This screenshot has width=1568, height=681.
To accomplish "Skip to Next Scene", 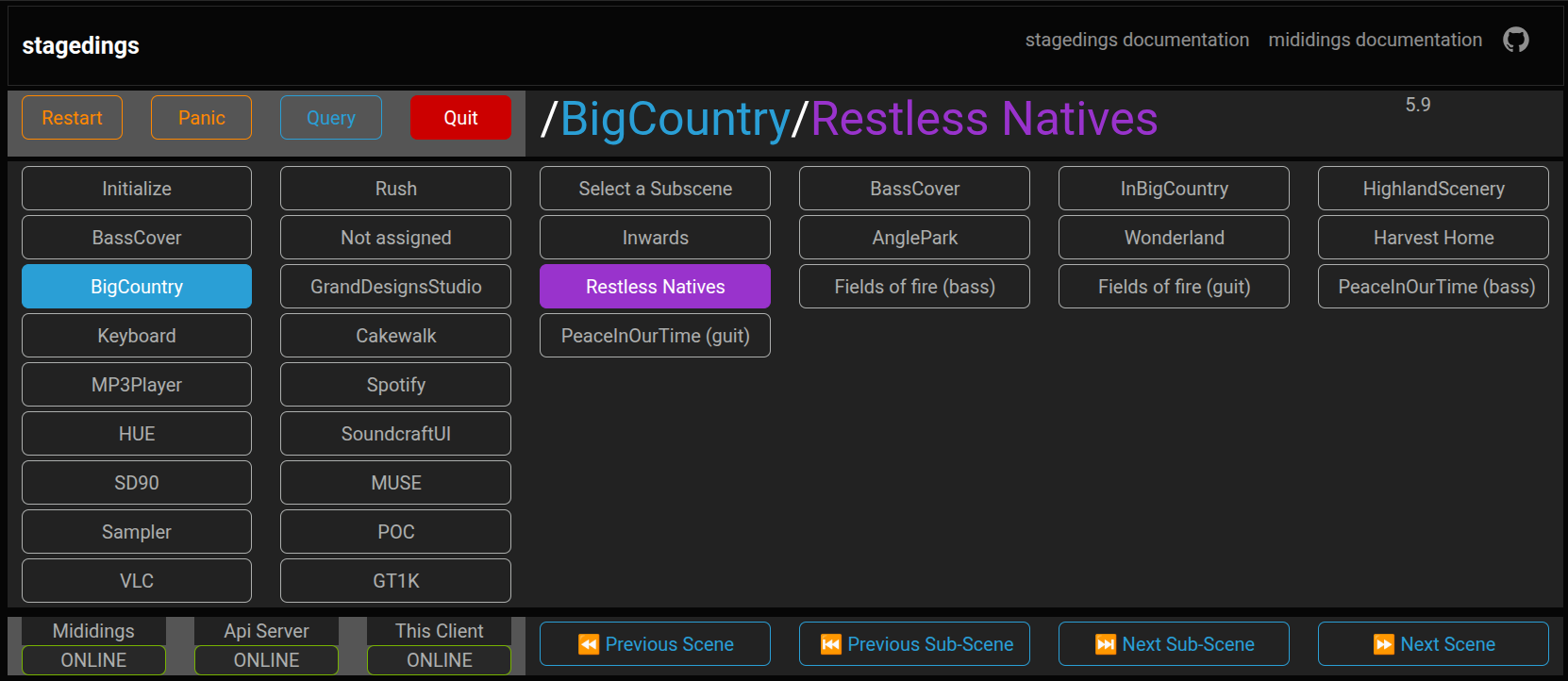I will tap(1433, 644).
